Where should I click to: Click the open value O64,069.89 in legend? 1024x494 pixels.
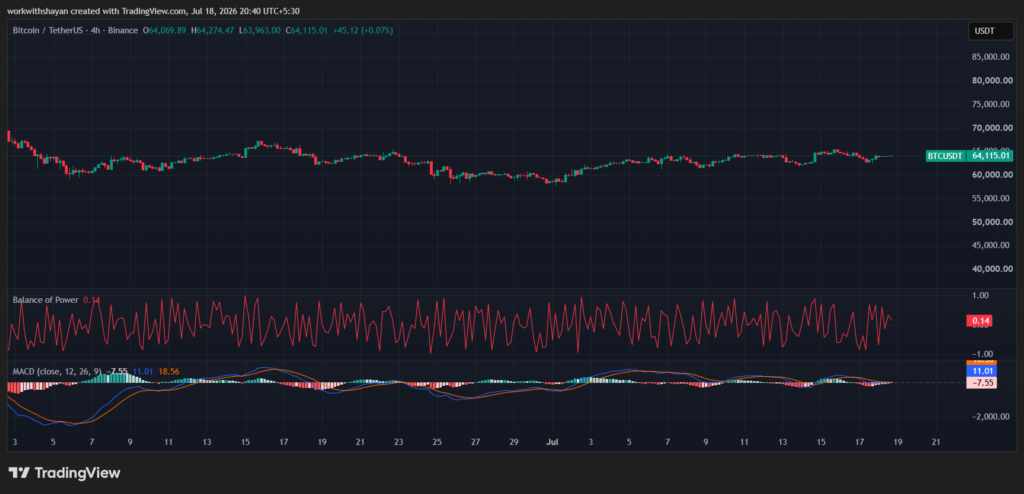(x=165, y=30)
